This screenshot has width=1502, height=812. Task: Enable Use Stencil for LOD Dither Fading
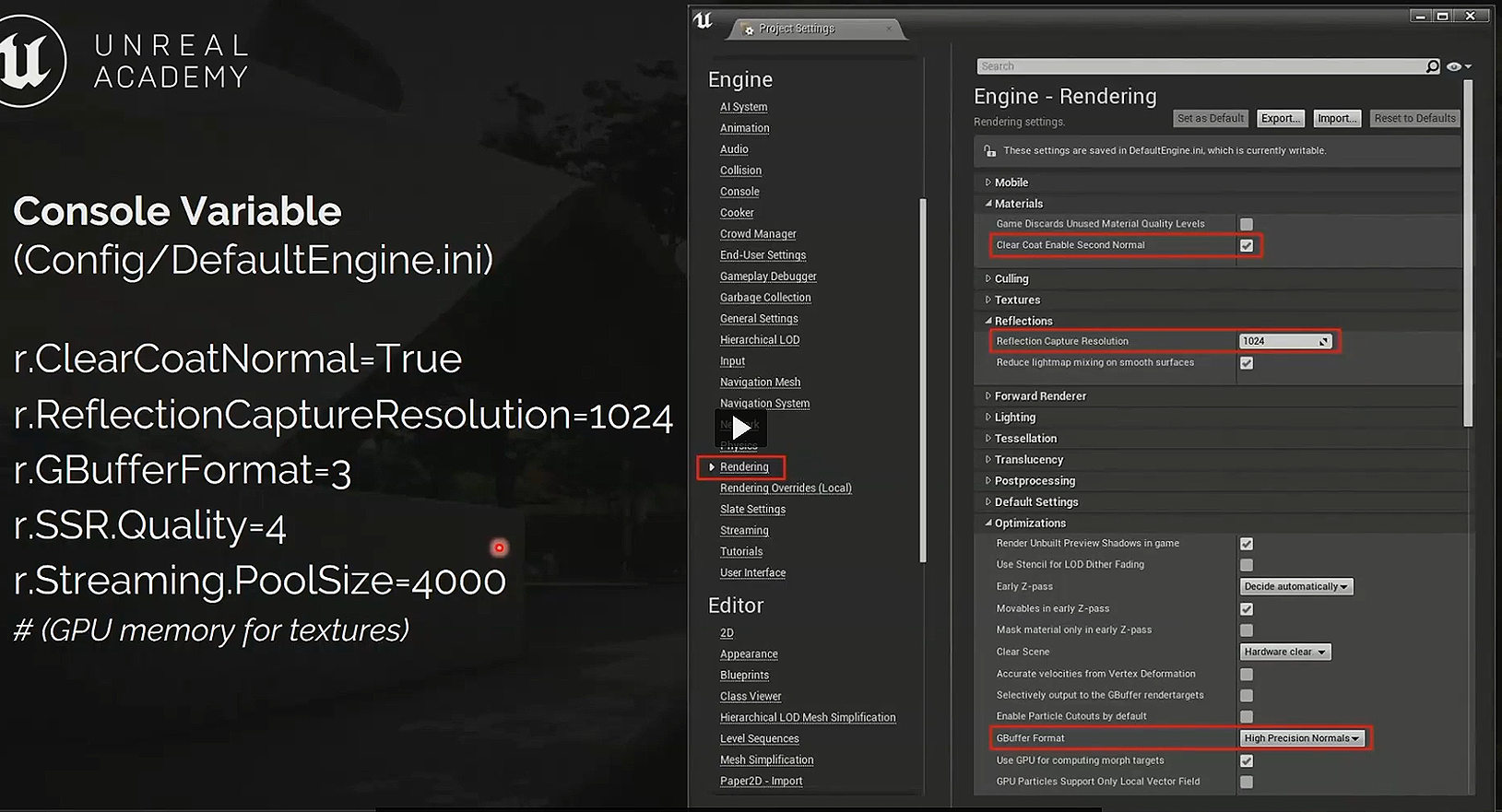click(1247, 565)
